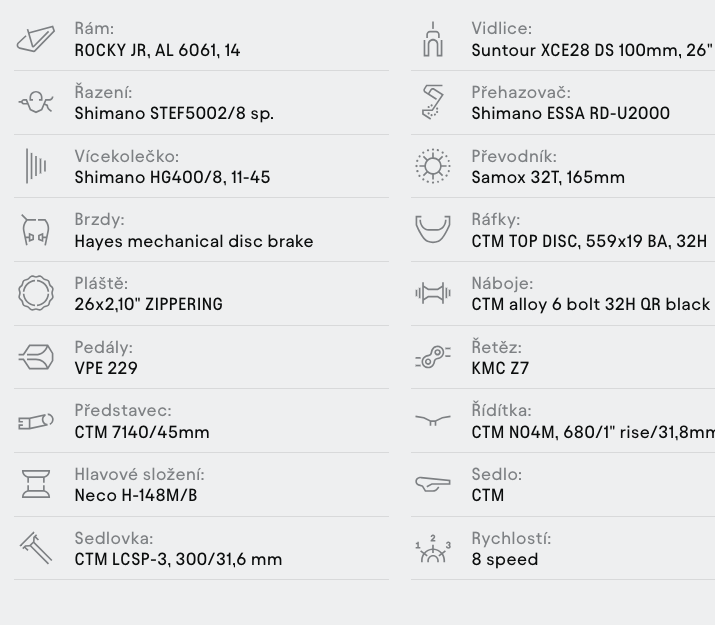715x625 pixels.
Task: Click the pedal icon next to Pedály
Action: [x=36, y=357]
